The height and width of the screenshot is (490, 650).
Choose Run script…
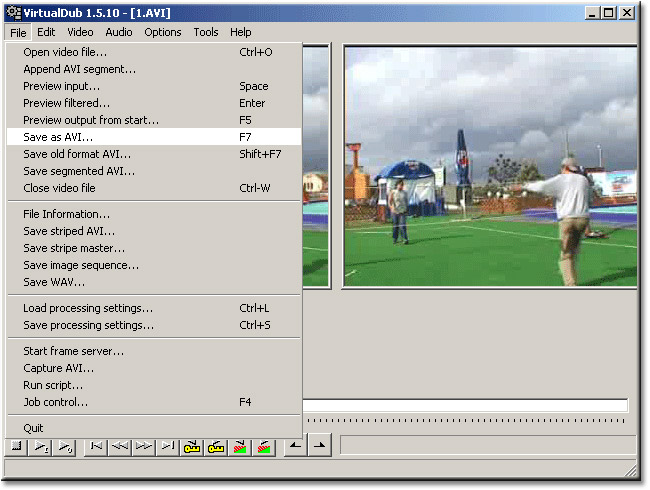[x=154, y=386]
